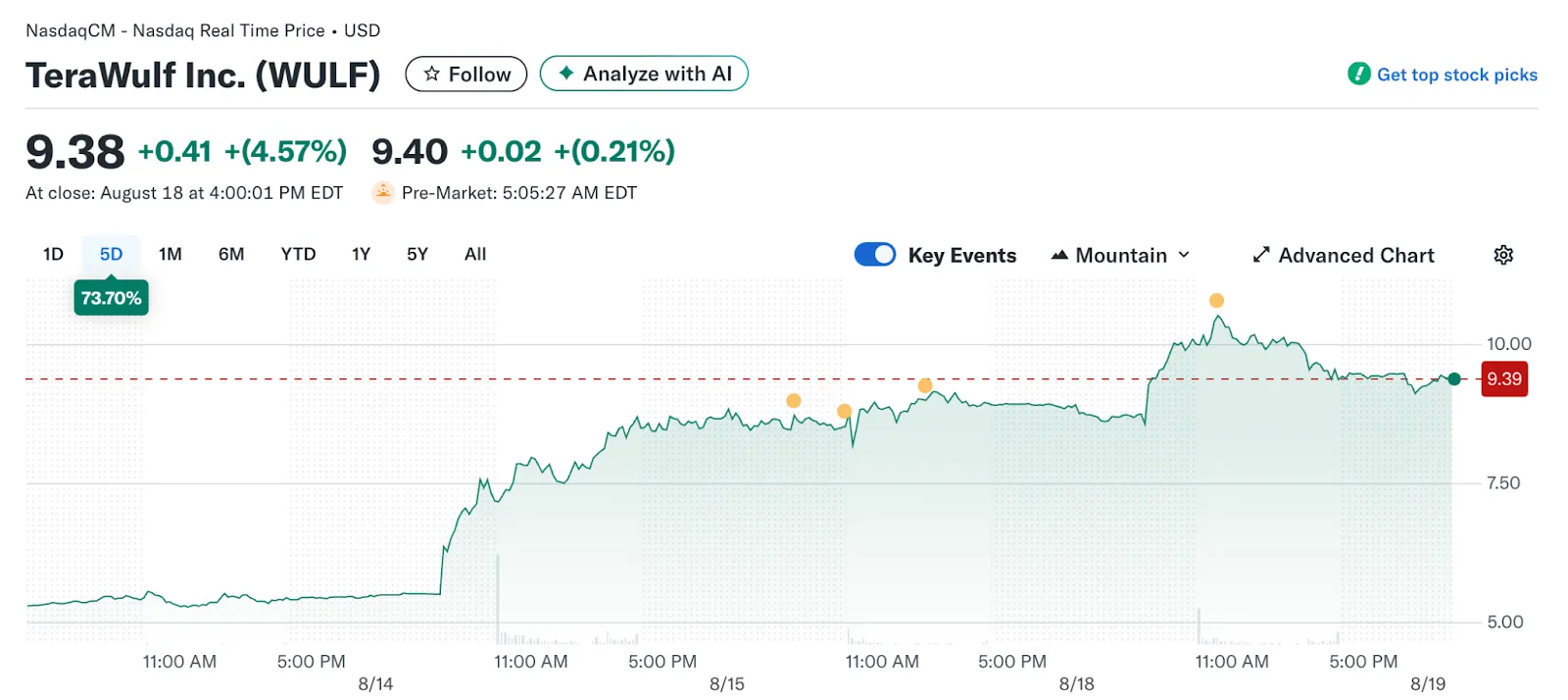Expand the Mountain chart type dropdown chevron
1568x700 pixels.
click(x=1184, y=255)
